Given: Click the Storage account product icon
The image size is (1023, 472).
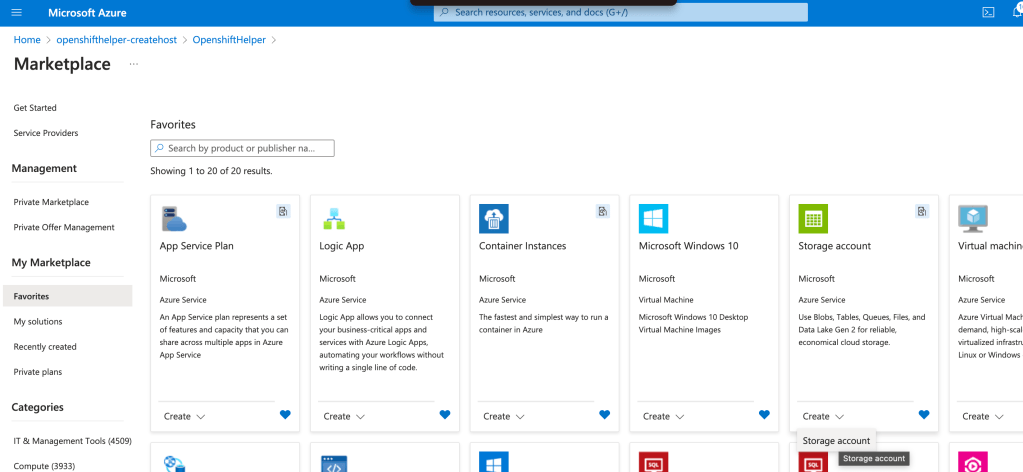Looking at the screenshot, I should (x=813, y=219).
